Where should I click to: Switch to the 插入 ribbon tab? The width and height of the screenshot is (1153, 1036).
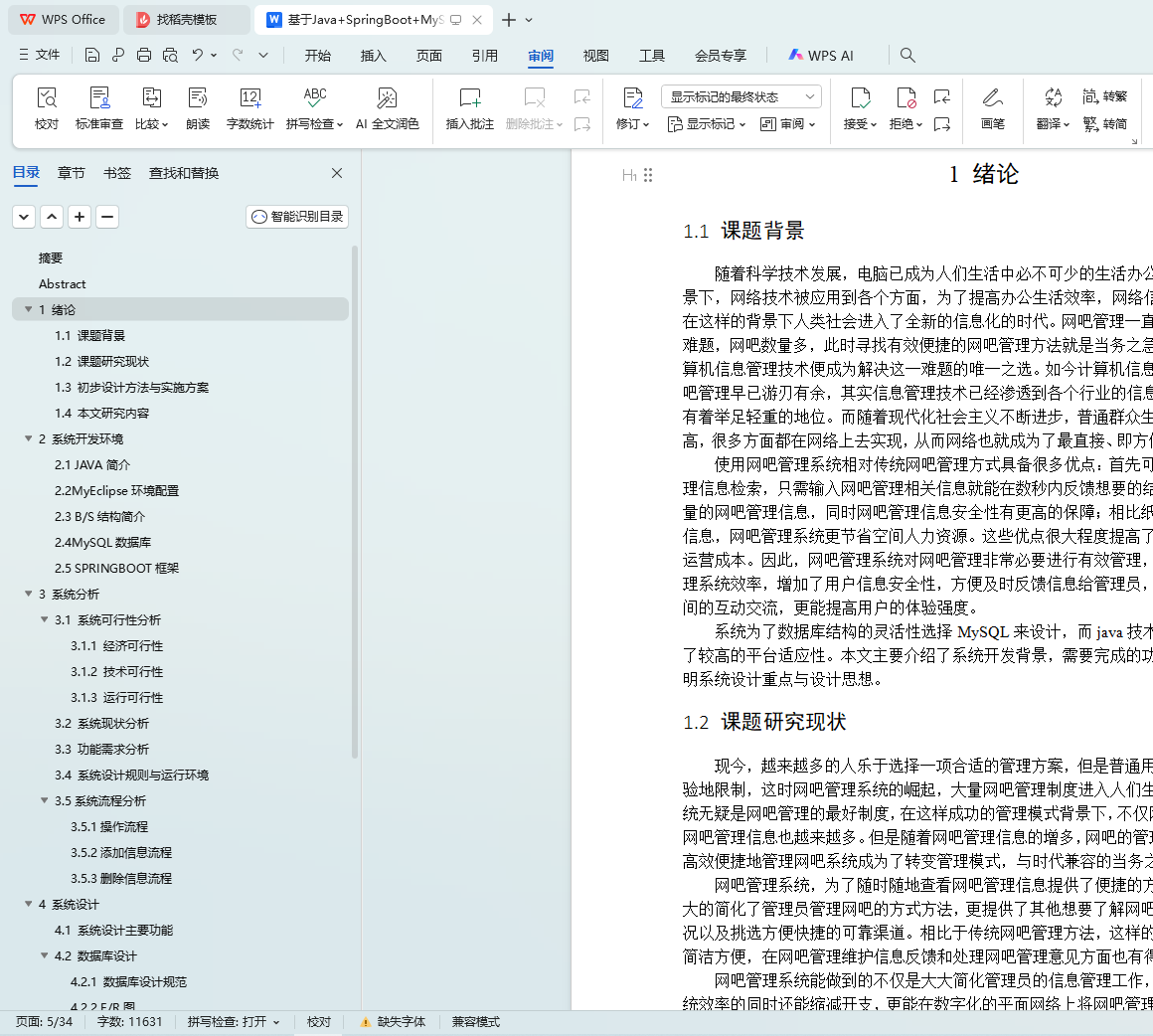(x=373, y=56)
